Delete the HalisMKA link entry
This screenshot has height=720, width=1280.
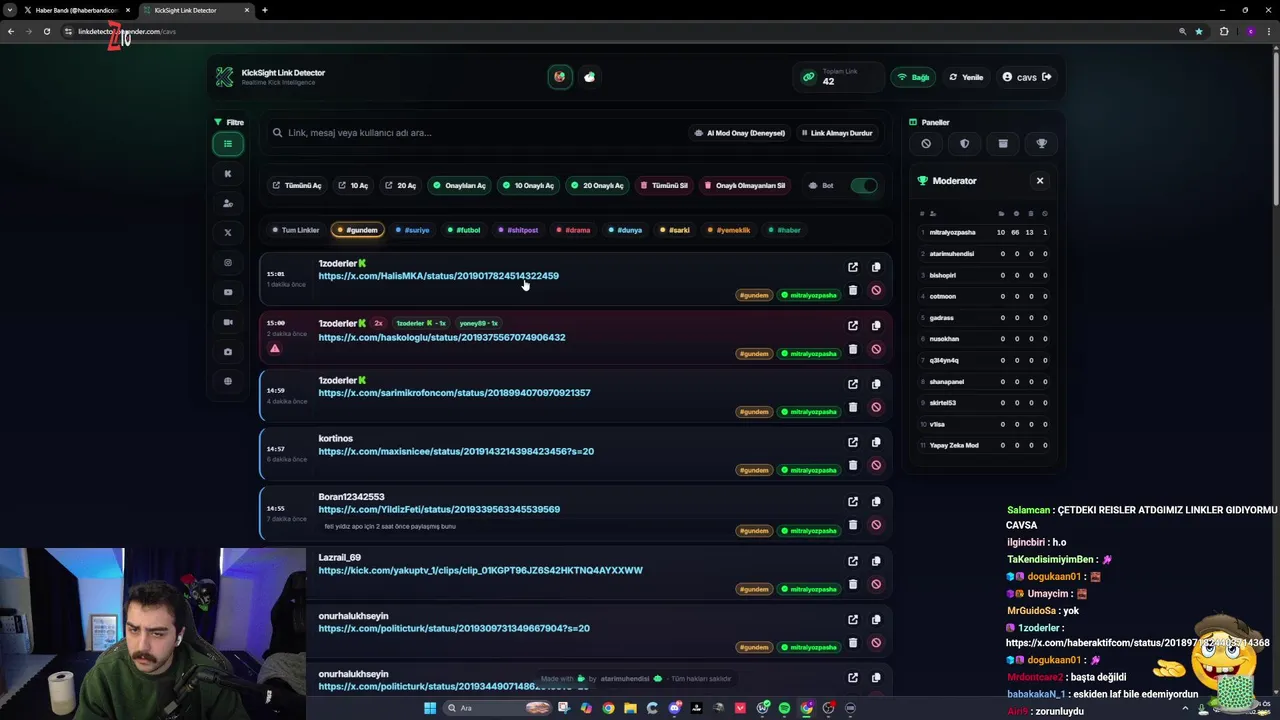click(853, 290)
